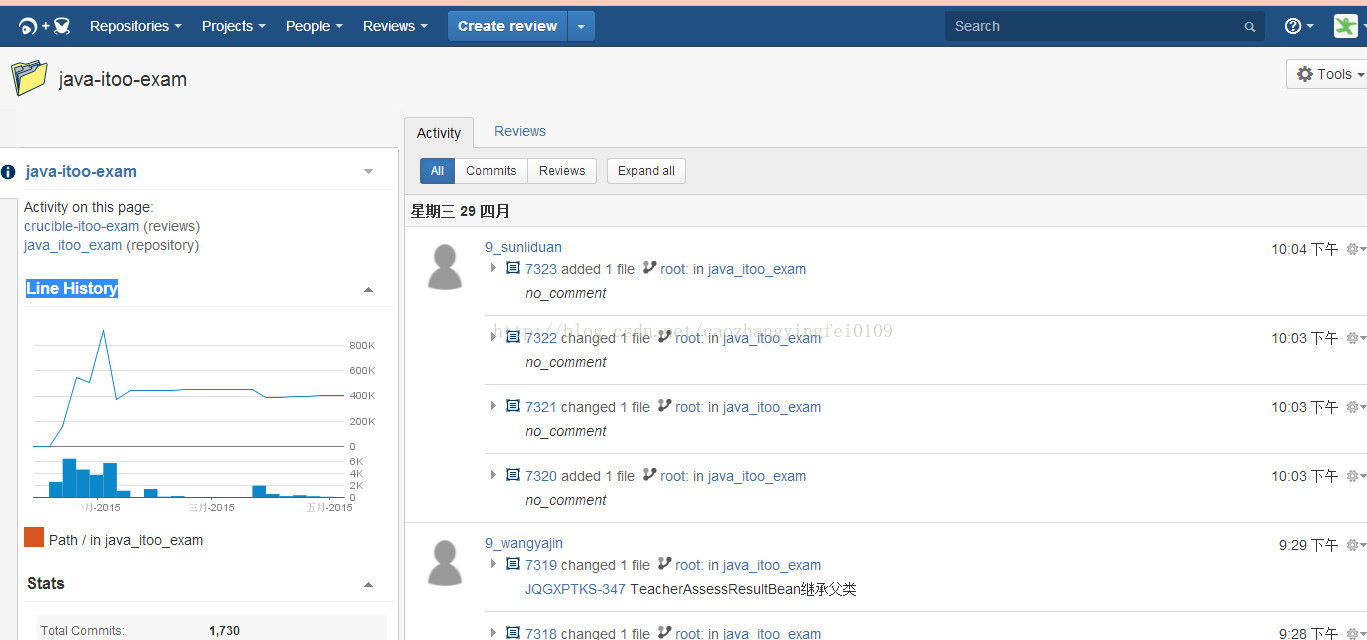The width and height of the screenshot is (1367, 640).
Task: Open gear menu for 7322 commit
Action: coord(1355,338)
